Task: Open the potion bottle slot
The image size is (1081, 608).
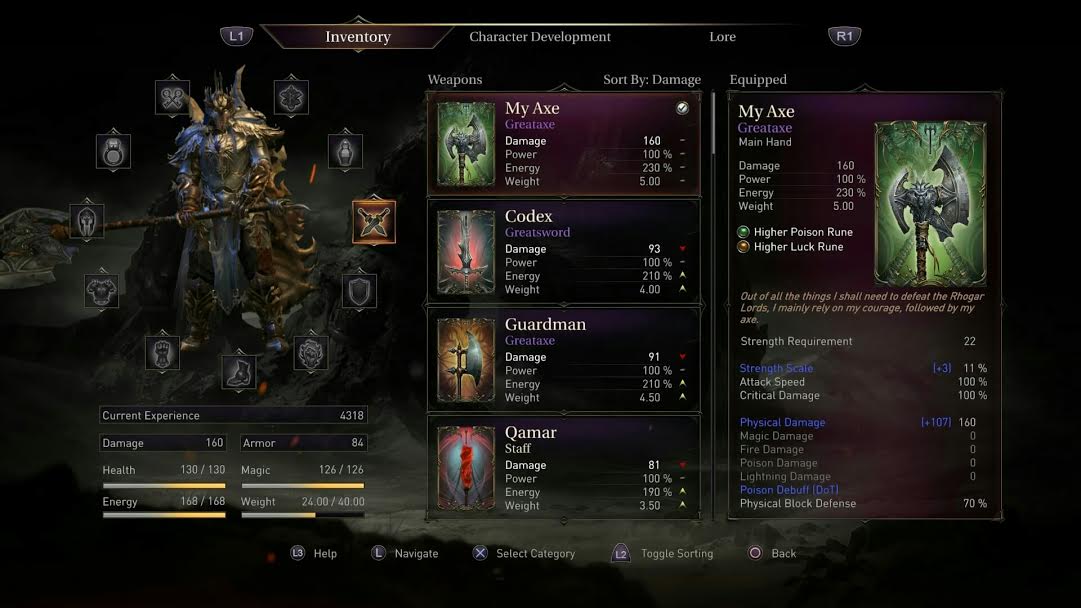Action: (x=345, y=152)
